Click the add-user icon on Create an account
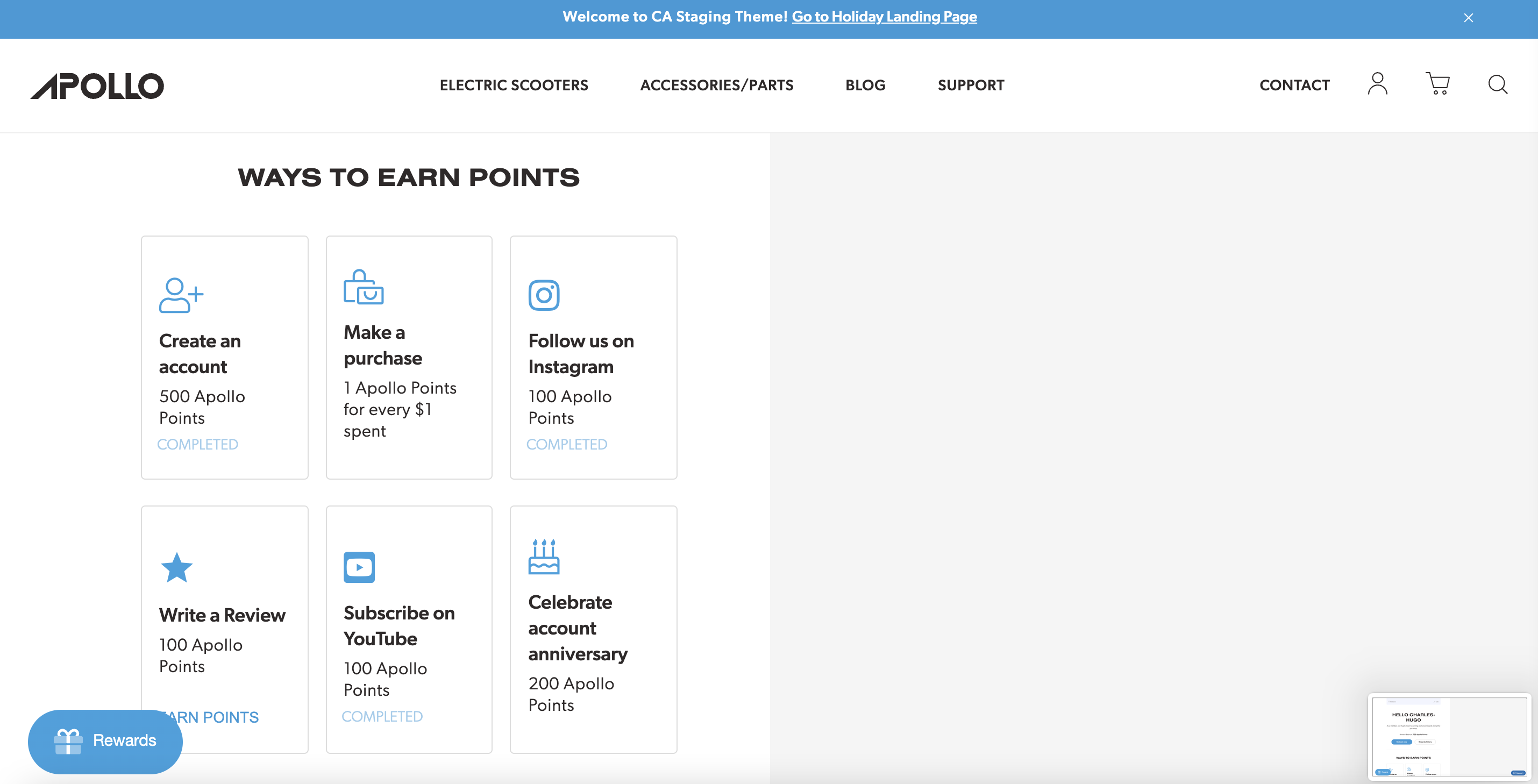The height and width of the screenshot is (784, 1538). point(182,295)
